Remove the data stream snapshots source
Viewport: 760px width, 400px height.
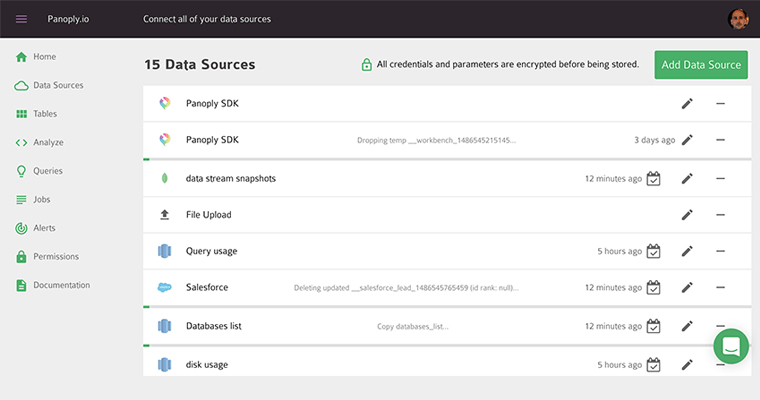click(x=720, y=178)
